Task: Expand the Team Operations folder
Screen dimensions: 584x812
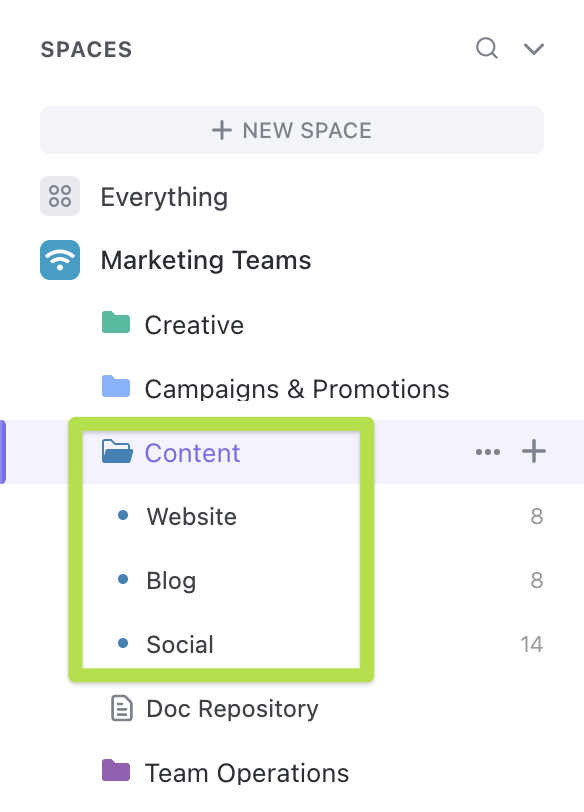Action: [x=248, y=772]
